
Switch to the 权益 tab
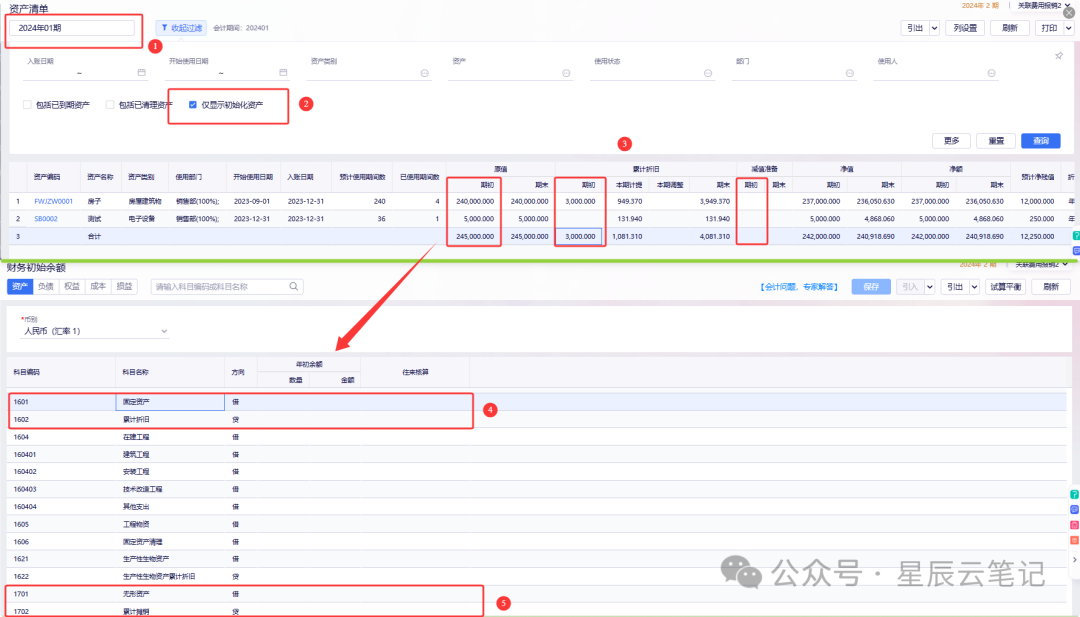tap(72, 286)
